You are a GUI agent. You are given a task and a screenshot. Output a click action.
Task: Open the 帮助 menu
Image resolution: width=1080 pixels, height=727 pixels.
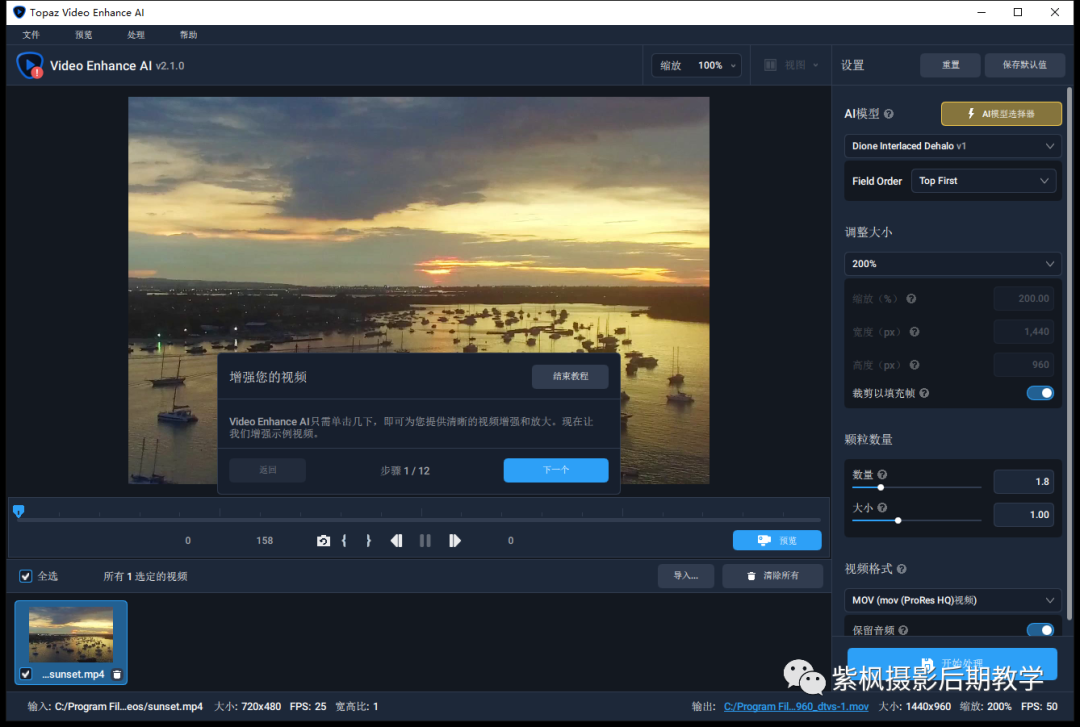point(188,35)
